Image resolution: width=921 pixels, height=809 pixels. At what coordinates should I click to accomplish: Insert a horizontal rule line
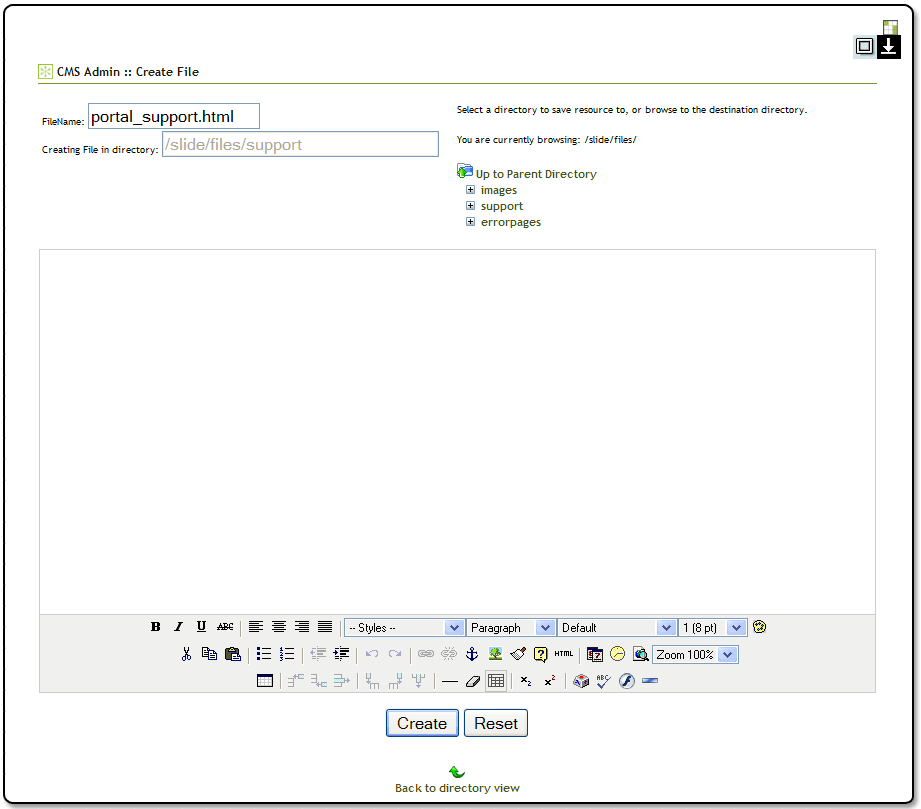click(450, 681)
